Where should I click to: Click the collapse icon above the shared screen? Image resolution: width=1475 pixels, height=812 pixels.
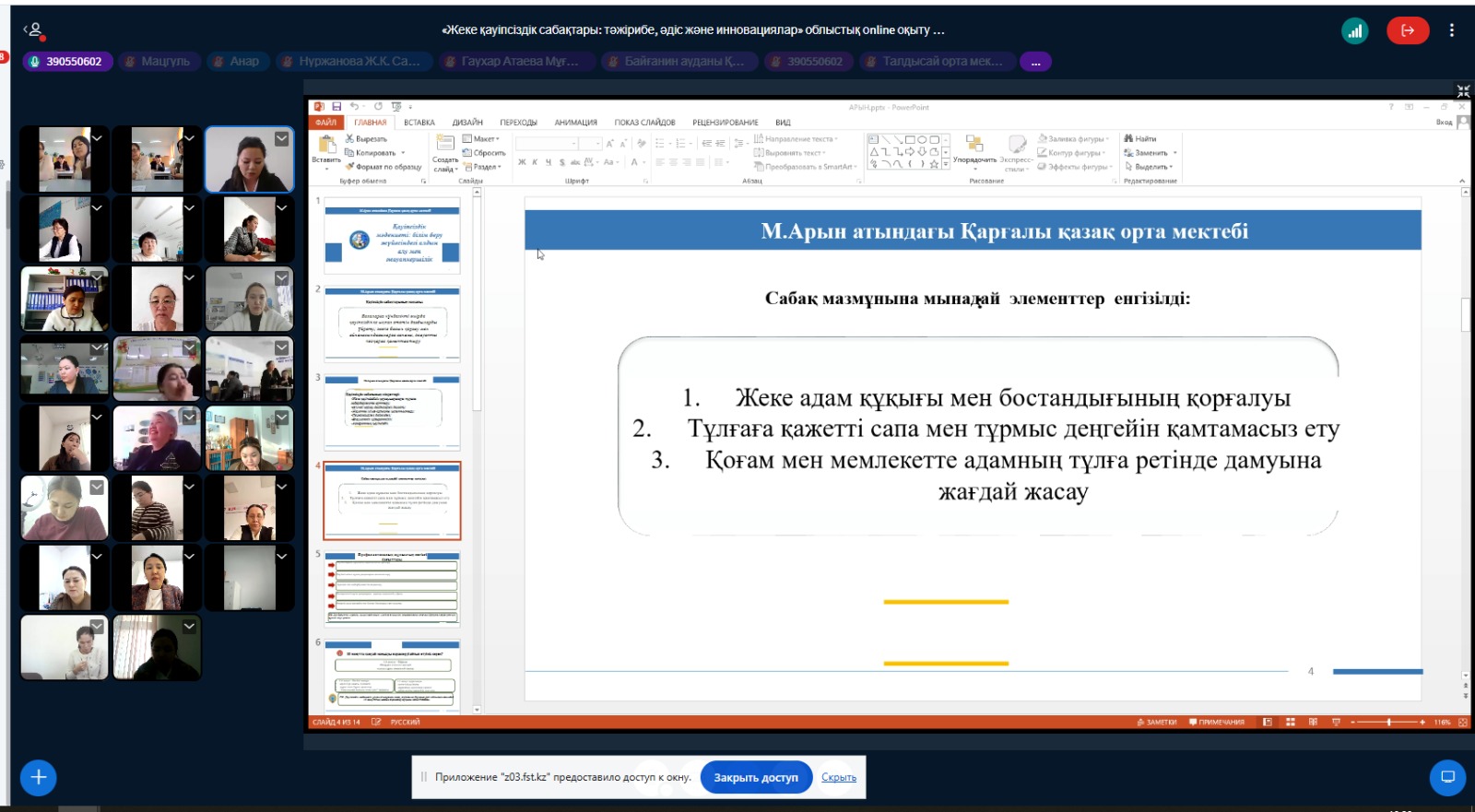1463,90
